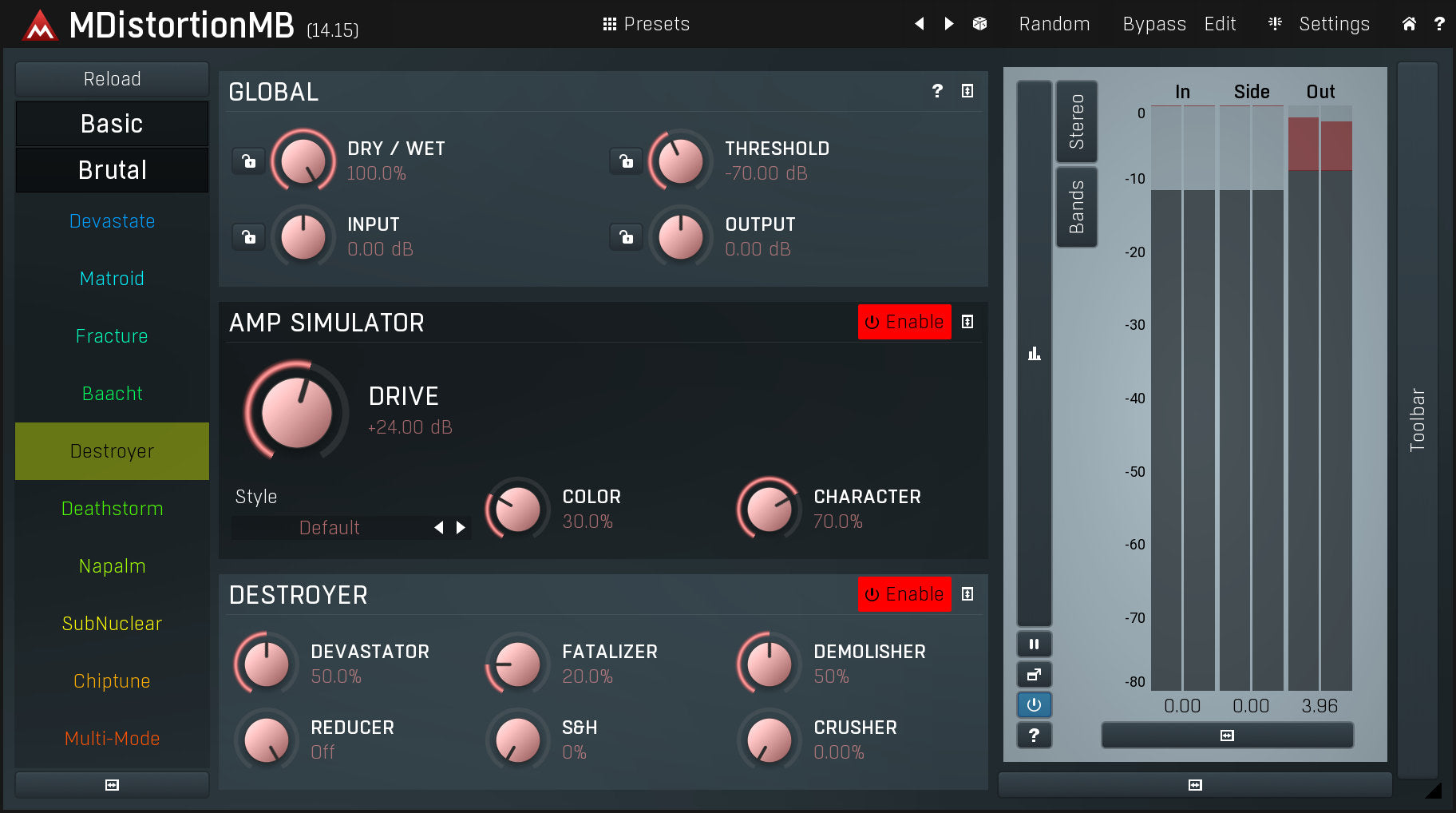Click the meter power icon button
The image size is (1456, 813).
point(1034,704)
